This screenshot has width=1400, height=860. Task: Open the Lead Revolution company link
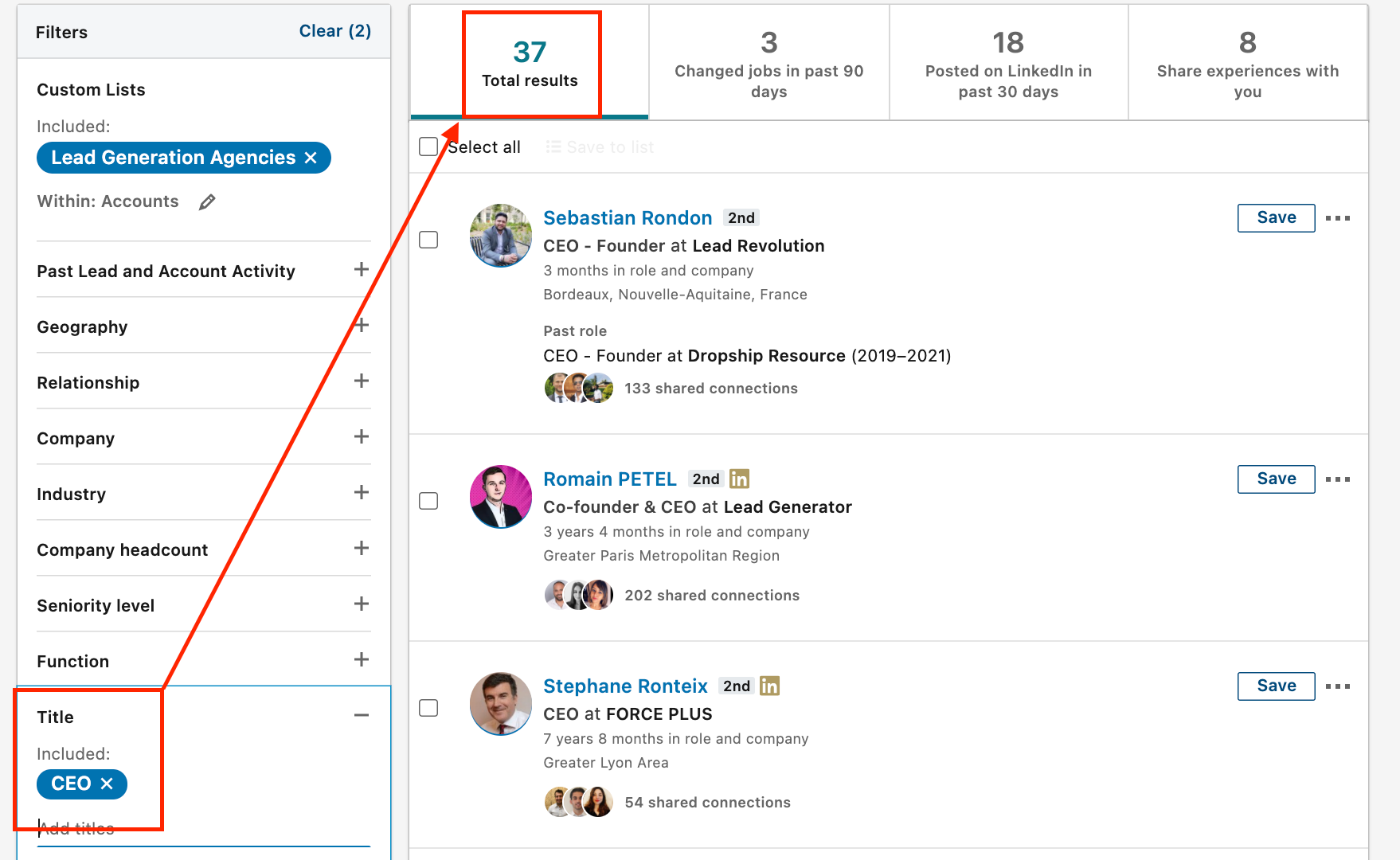pos(758,246)
